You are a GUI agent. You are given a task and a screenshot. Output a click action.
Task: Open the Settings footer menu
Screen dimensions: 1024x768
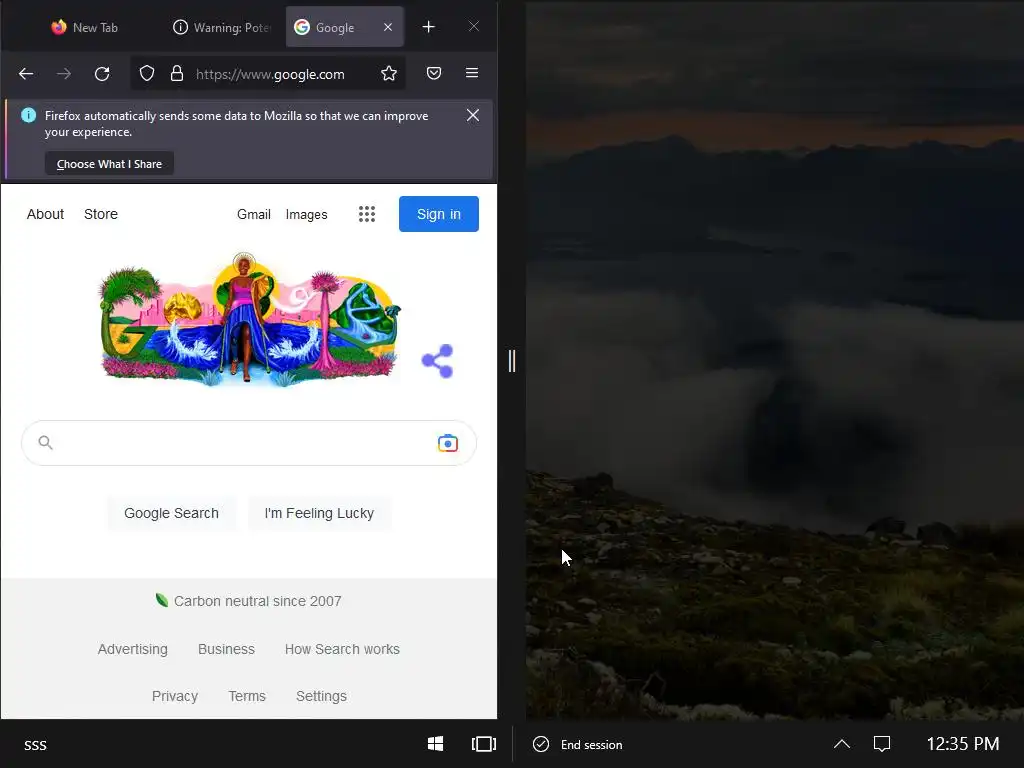321,696
